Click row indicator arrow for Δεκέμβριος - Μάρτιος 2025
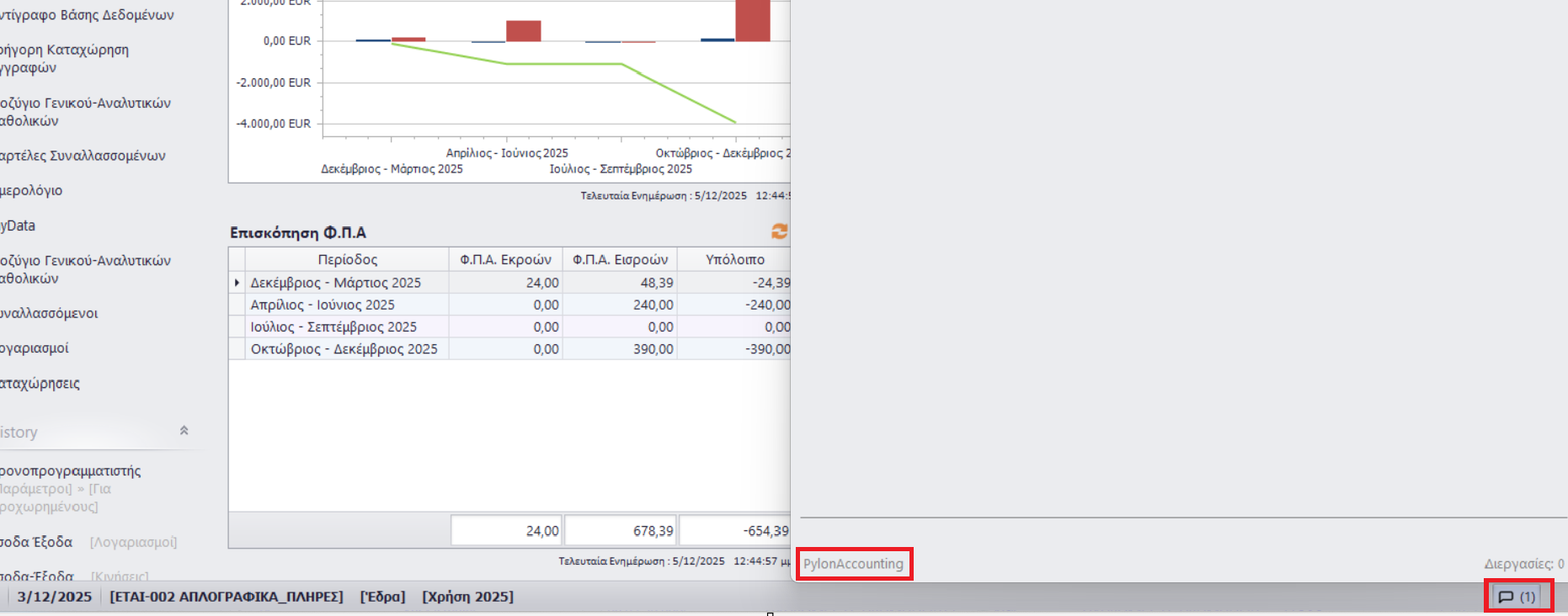 (237, 283)
